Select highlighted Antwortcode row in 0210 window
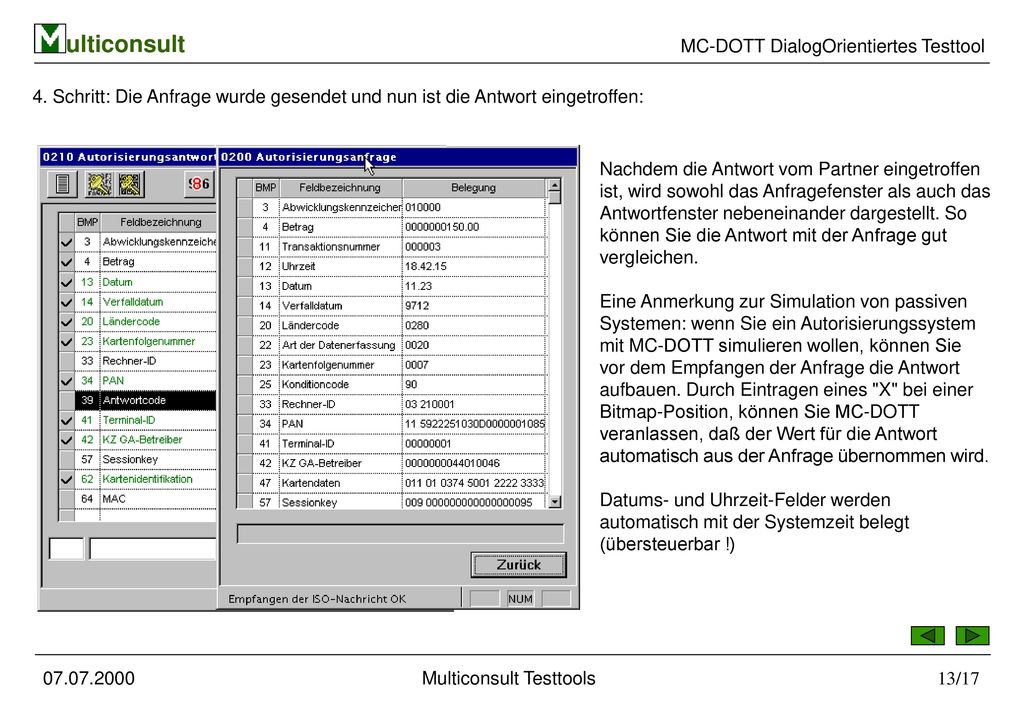1024x709 pixels. point(145,400)
